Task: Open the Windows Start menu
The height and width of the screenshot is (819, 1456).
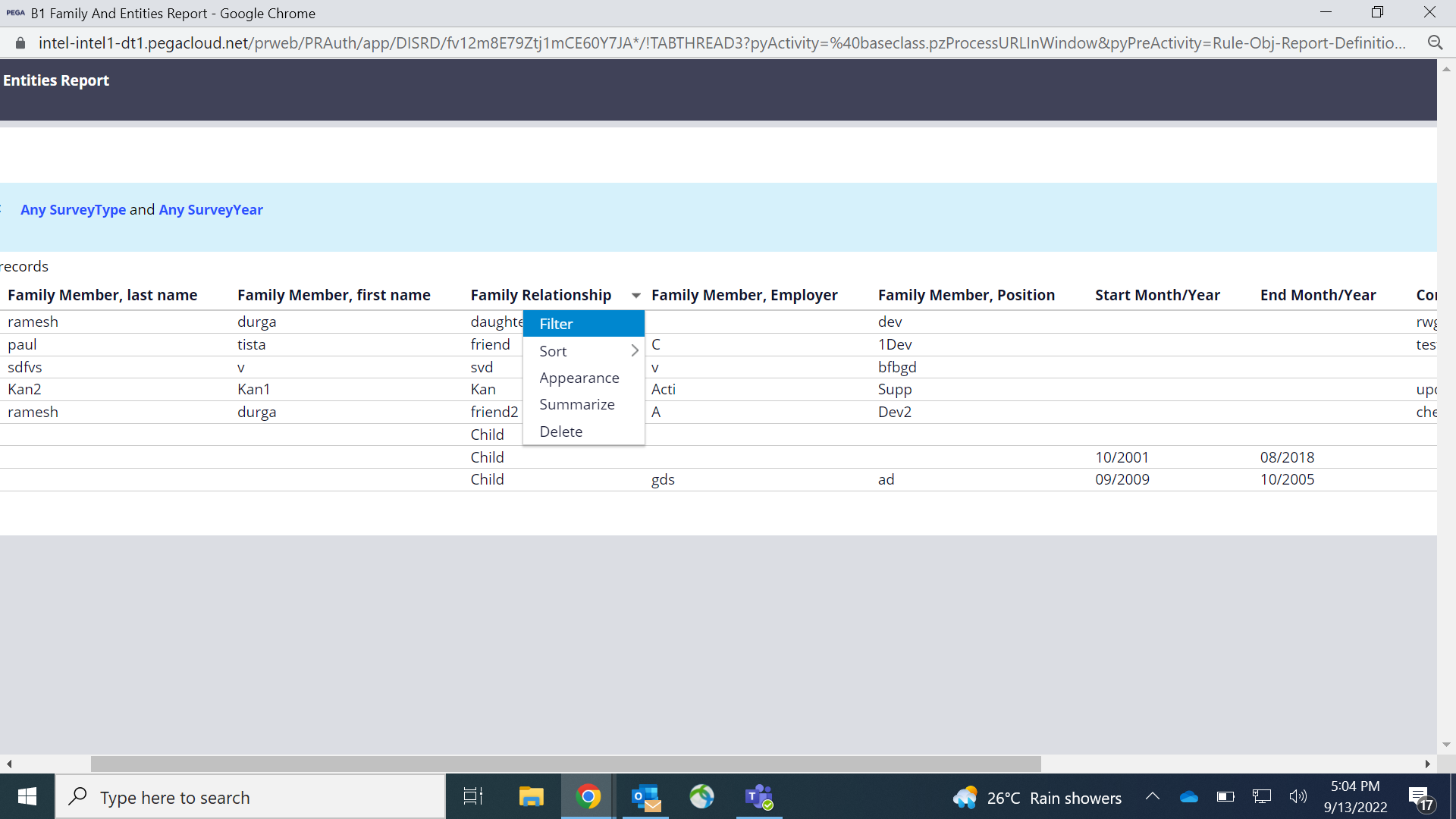Action: coord(27,796)
